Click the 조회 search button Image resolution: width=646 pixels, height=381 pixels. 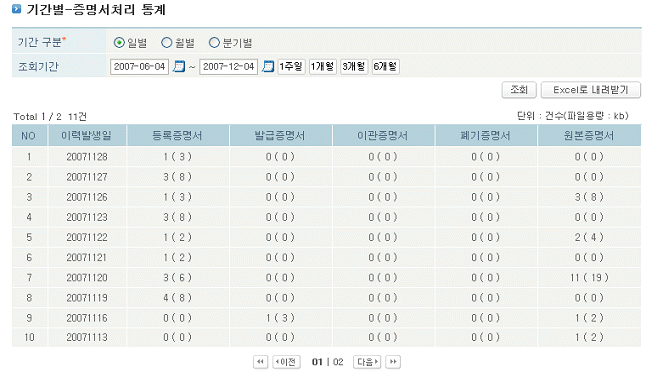(x=519, y=90)
